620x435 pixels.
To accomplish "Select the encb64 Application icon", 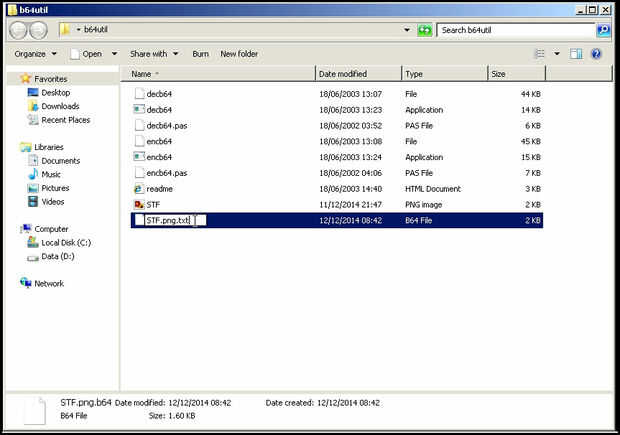I will 139,157.
